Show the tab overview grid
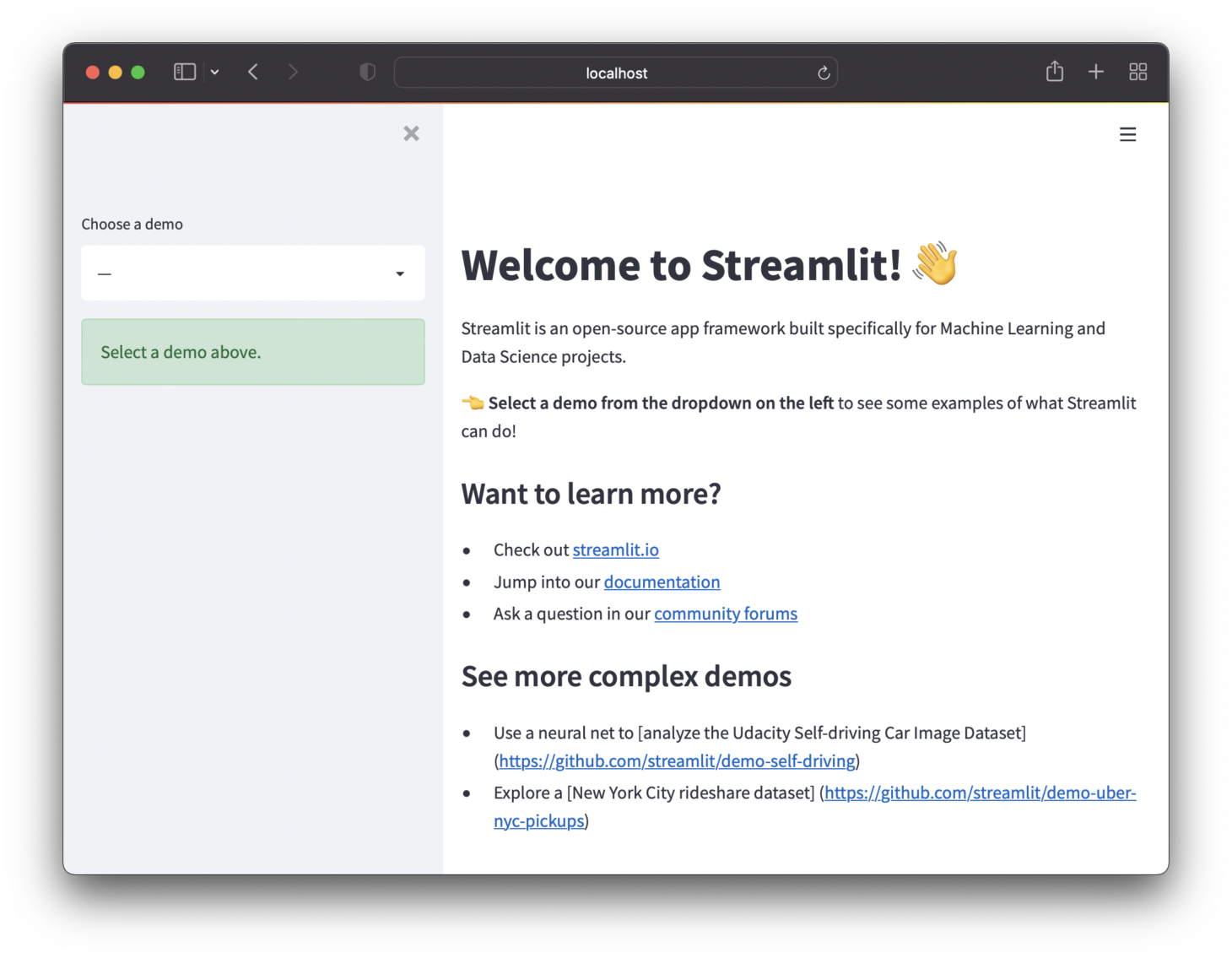Image resolution: width=1232 pixels, height=958 pixels. click(1137, 72)
